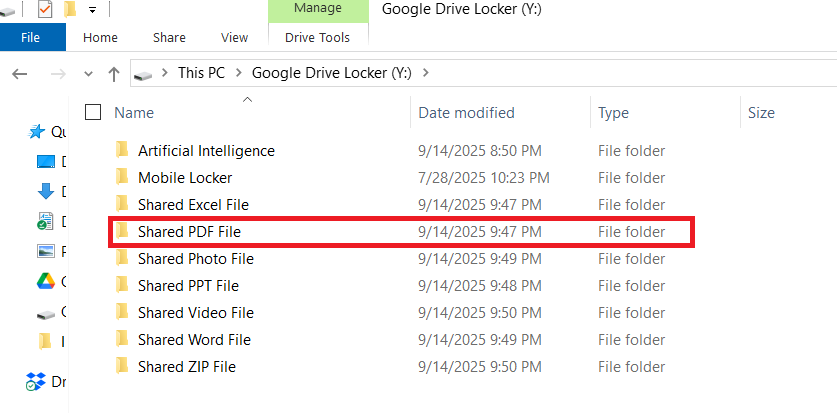
Task: Open Pictures icon in the navigation pane
Action: click(45, 251)
